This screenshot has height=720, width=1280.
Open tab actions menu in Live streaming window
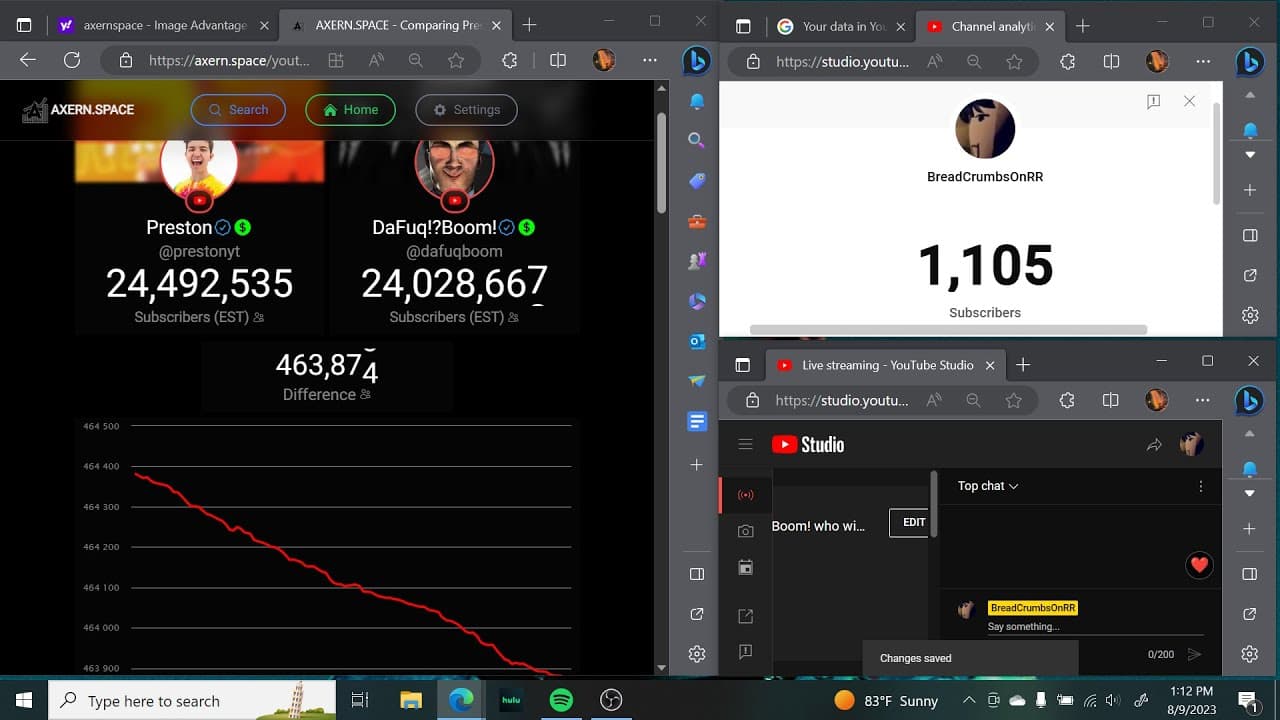742,365
